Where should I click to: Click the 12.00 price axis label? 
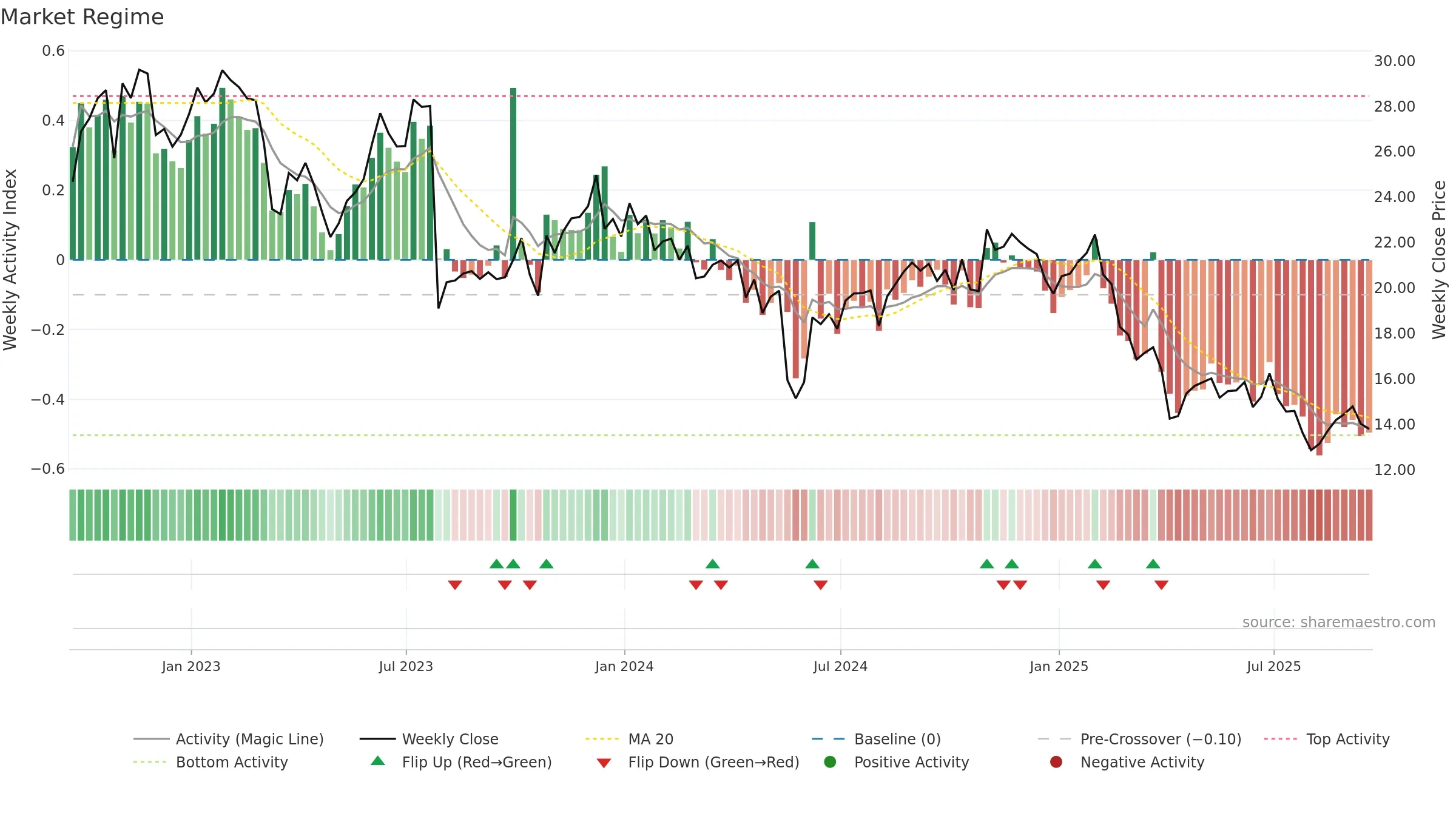coord(1394,470)
